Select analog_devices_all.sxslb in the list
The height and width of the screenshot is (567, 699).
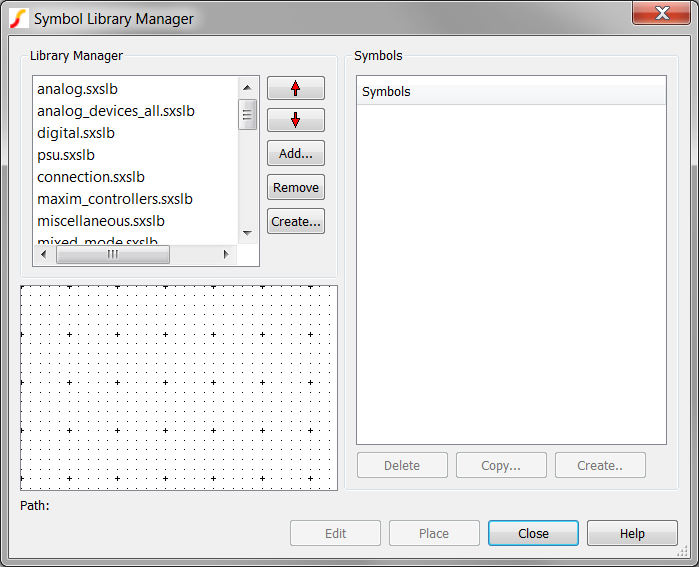(x=115, y=111)
